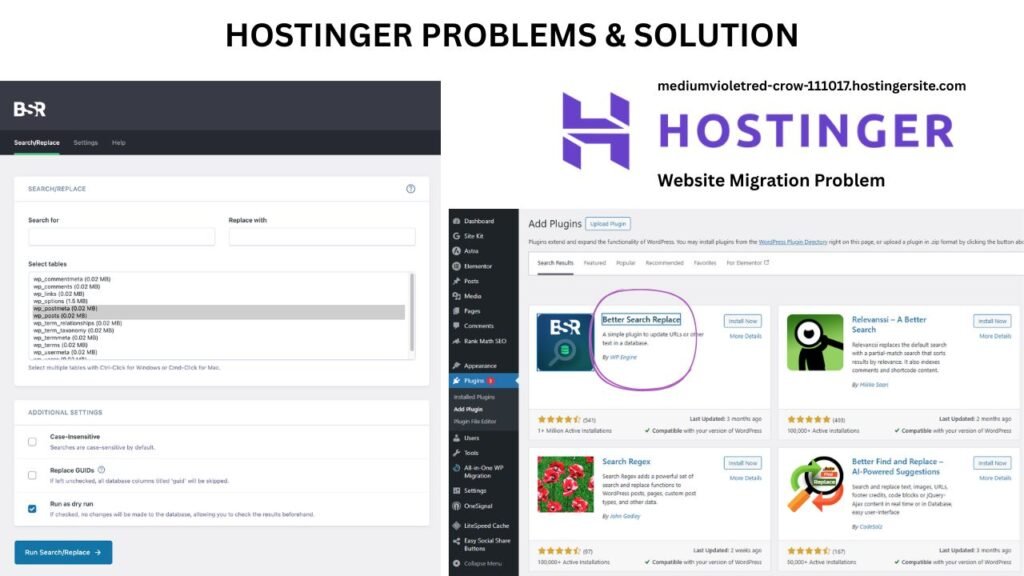Switch to the Settings tab in Better Search Replace
The width and height of the screenshot is (1024, 576).
(86, 143)
